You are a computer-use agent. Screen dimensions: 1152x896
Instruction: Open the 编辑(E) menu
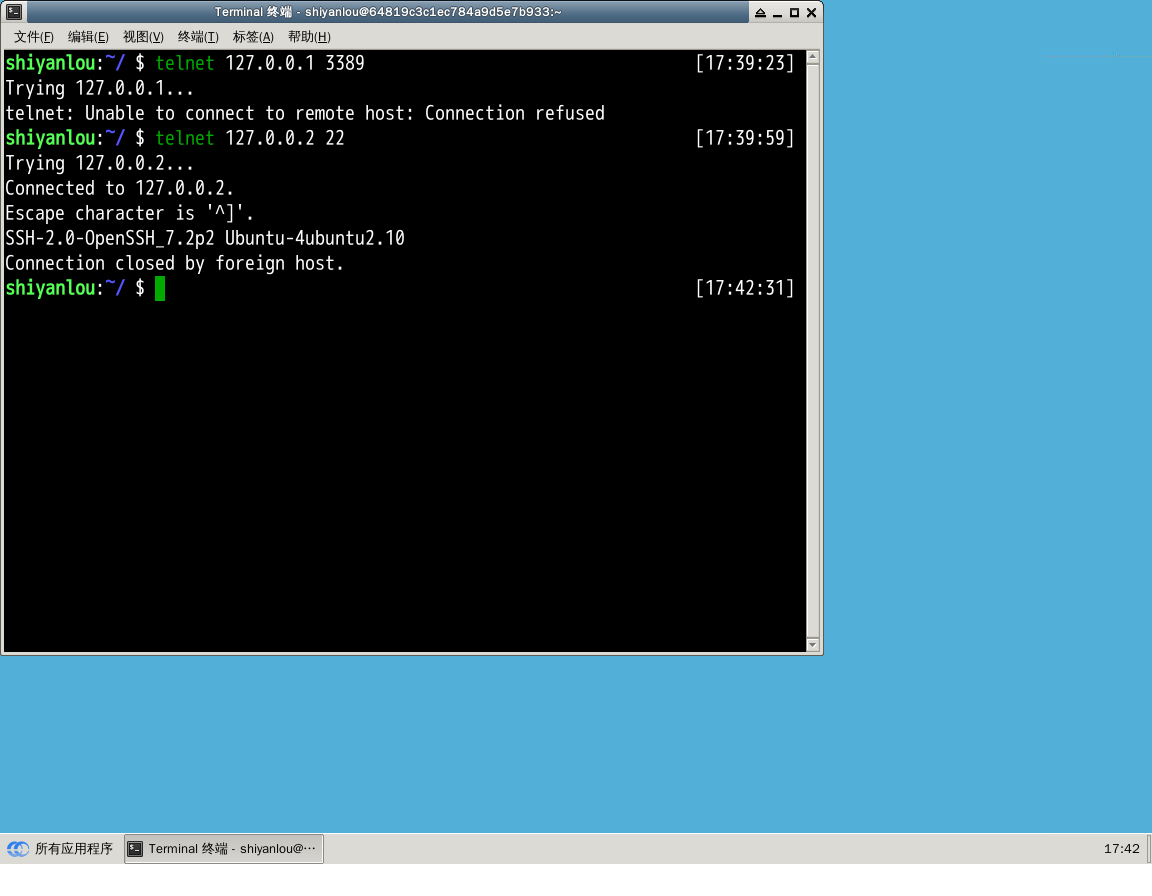point(88,37)
